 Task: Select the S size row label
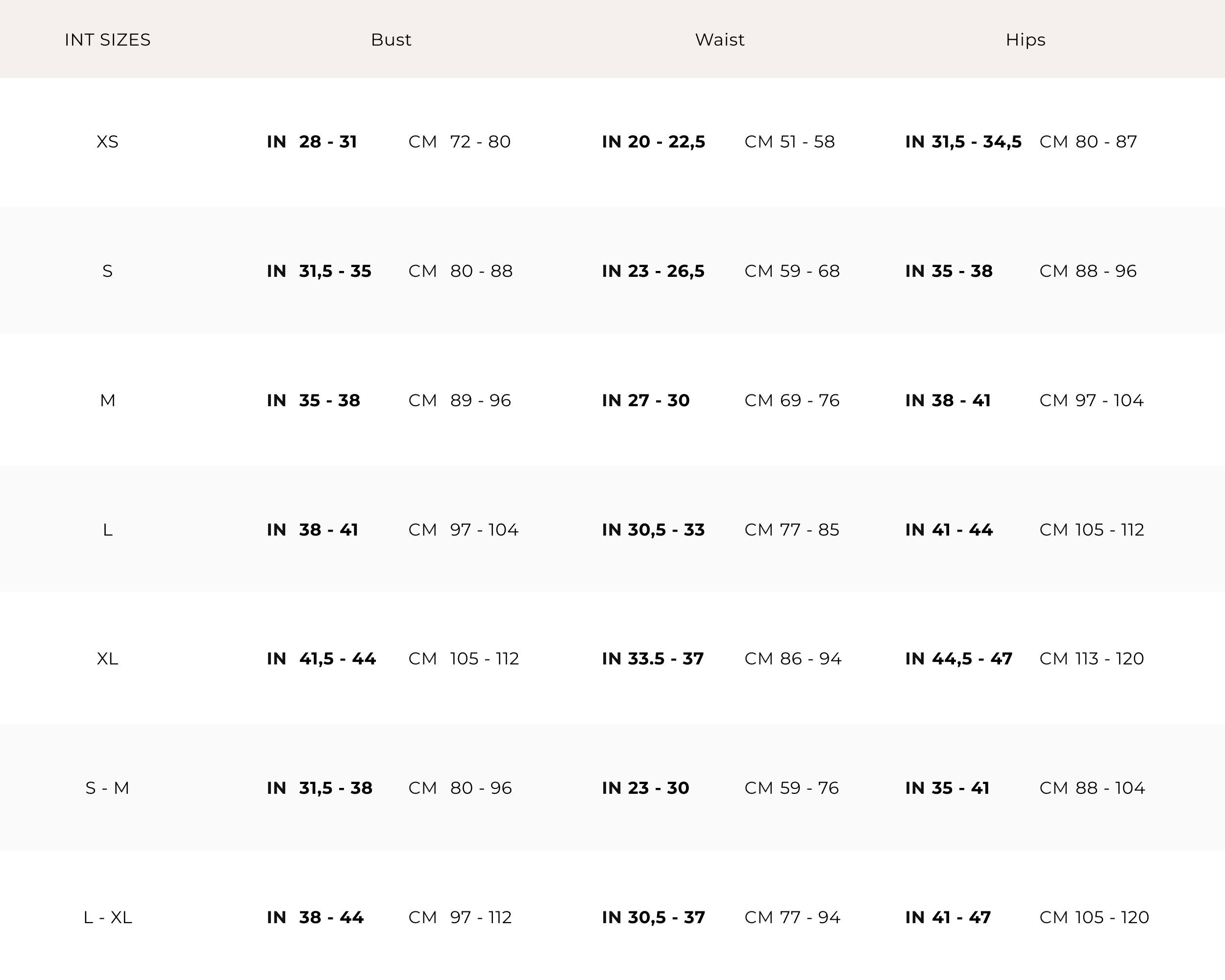tap(107, 271)
